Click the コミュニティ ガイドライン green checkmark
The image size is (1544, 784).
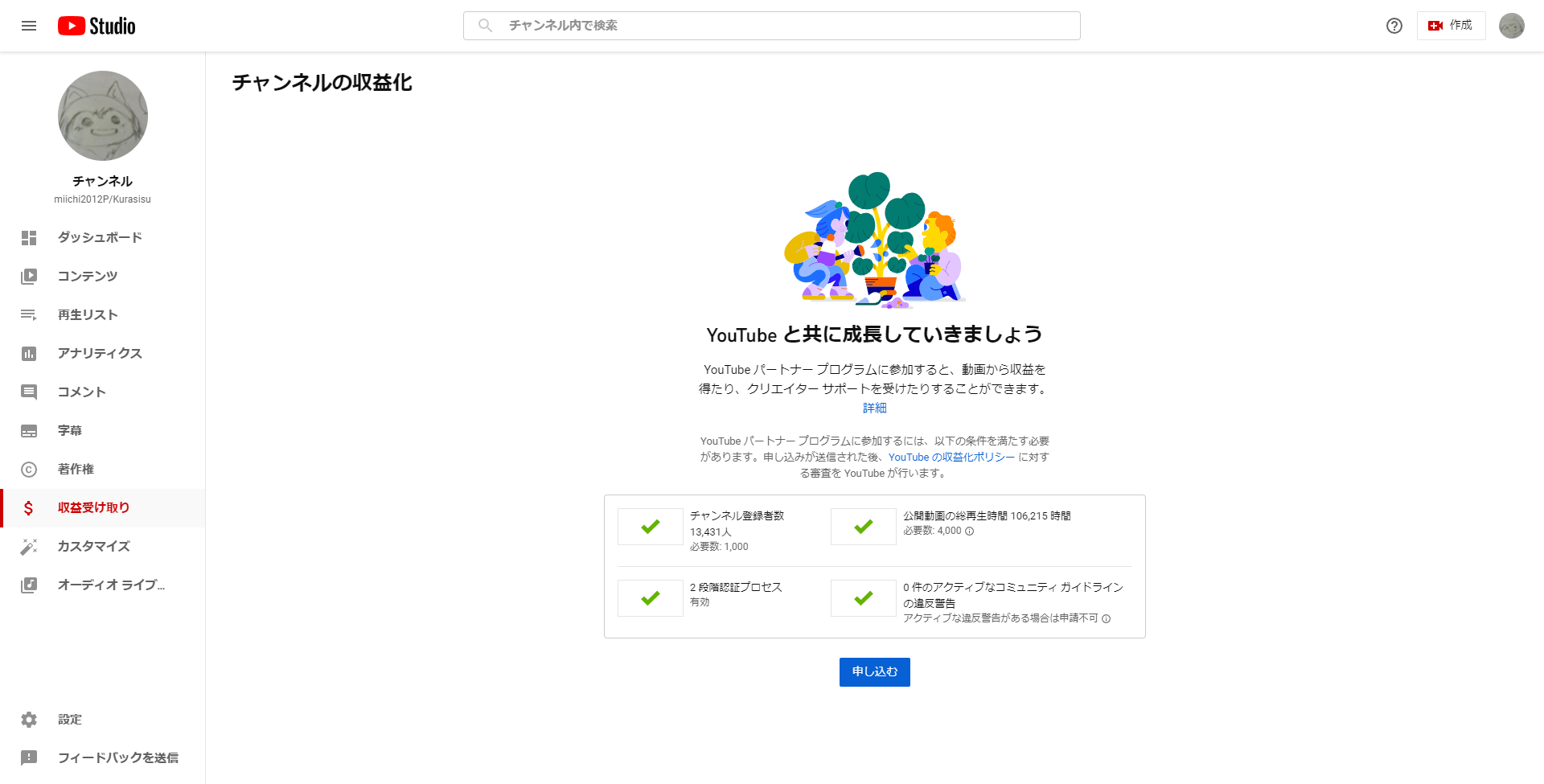[x=864, y=598]
